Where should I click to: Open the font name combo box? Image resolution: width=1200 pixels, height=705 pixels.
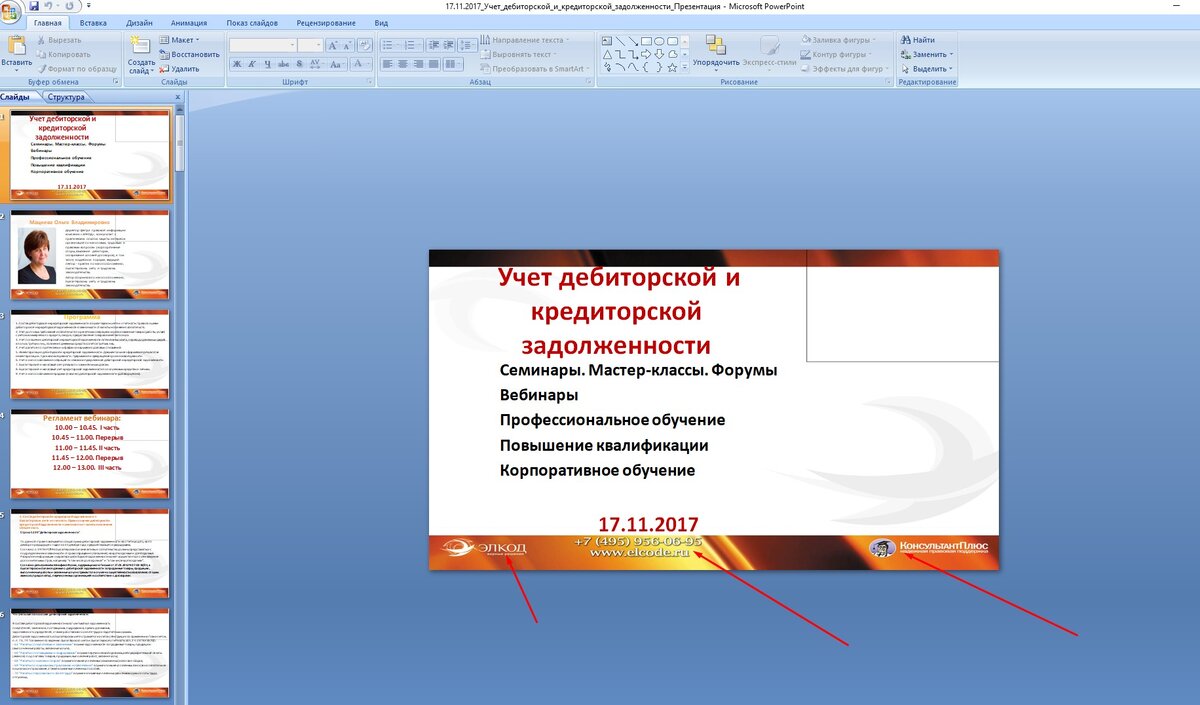click(x=262, y=45)
